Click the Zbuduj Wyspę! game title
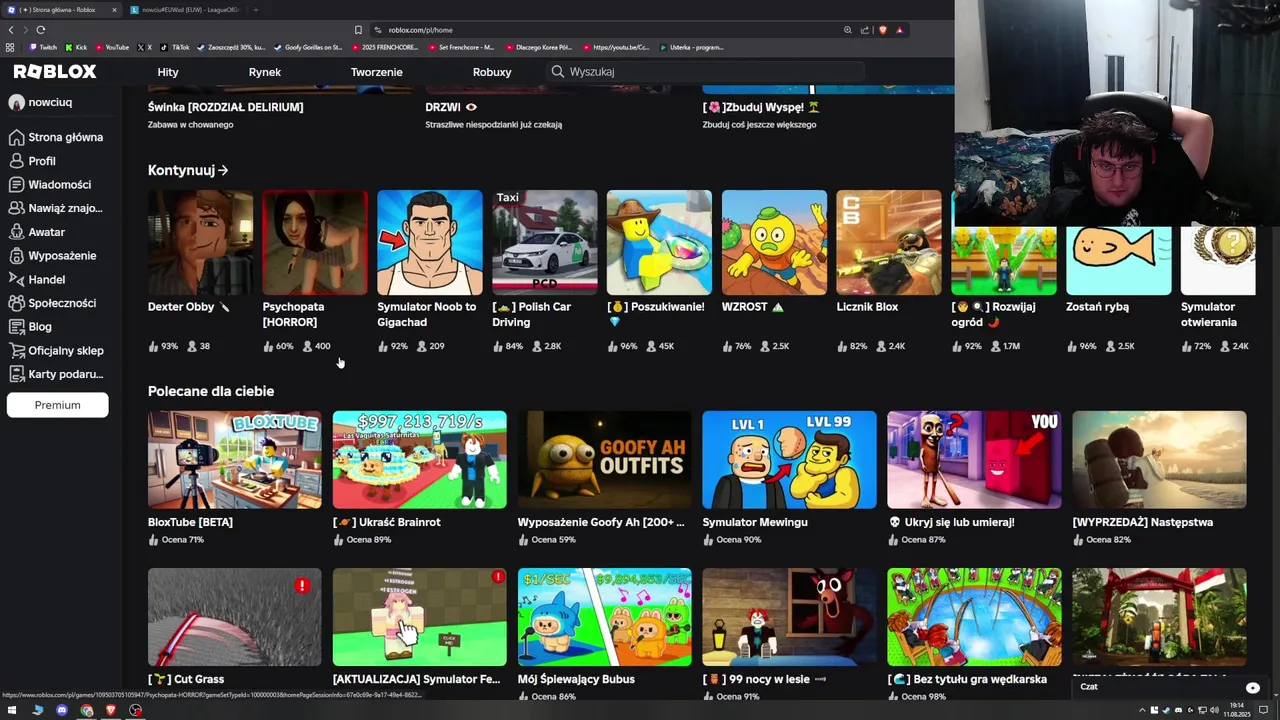1280x720 pixels. 761,107
